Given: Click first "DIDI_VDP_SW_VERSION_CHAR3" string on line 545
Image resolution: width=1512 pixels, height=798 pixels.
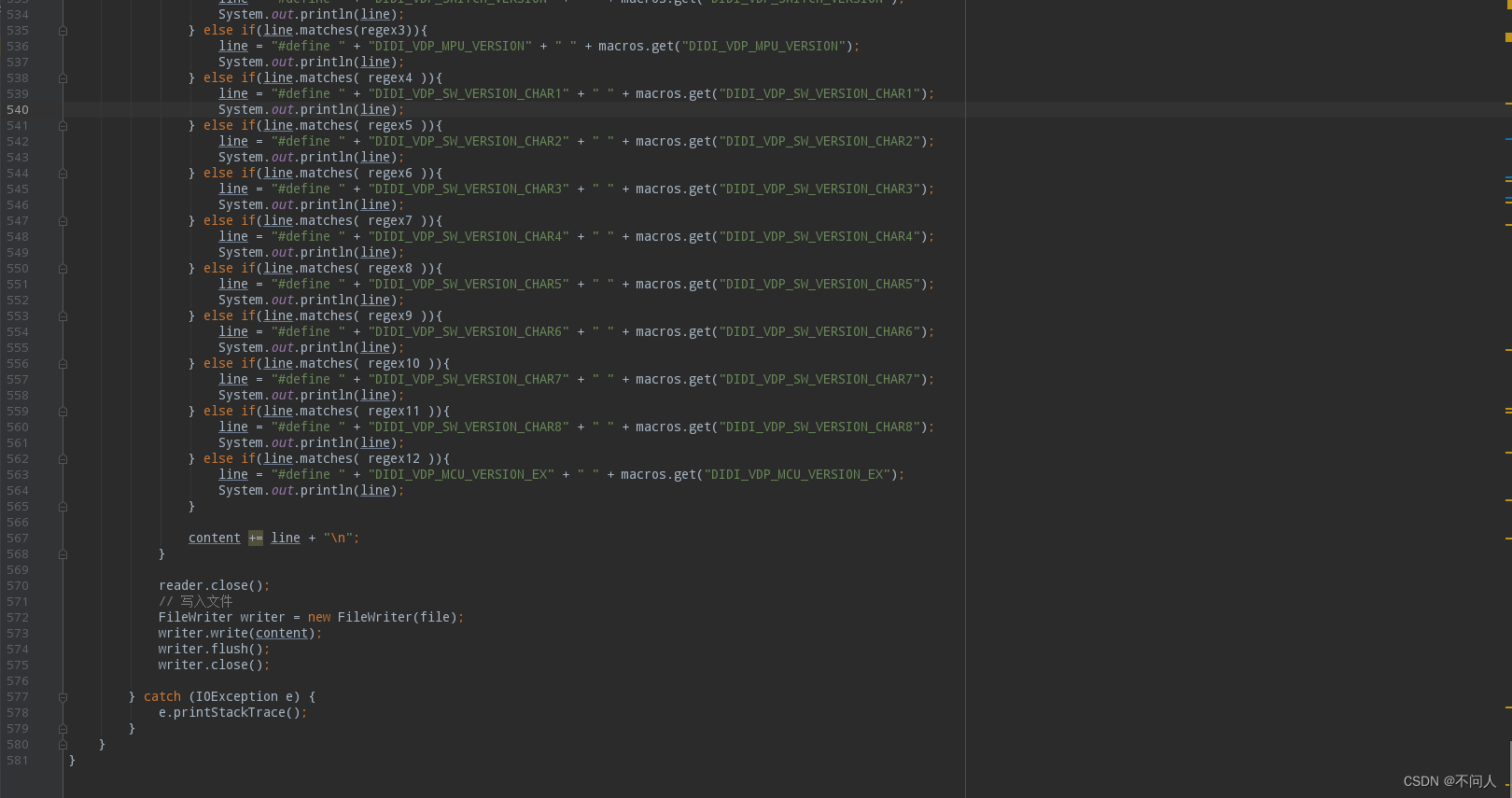Looking at the screenshot, I should 469,189.
